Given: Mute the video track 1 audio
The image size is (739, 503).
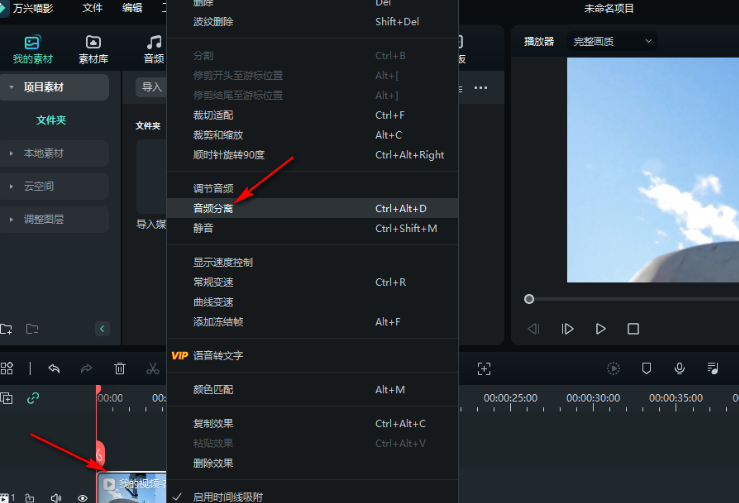Looking at the screenshot, I should click(x=56, y=498).
